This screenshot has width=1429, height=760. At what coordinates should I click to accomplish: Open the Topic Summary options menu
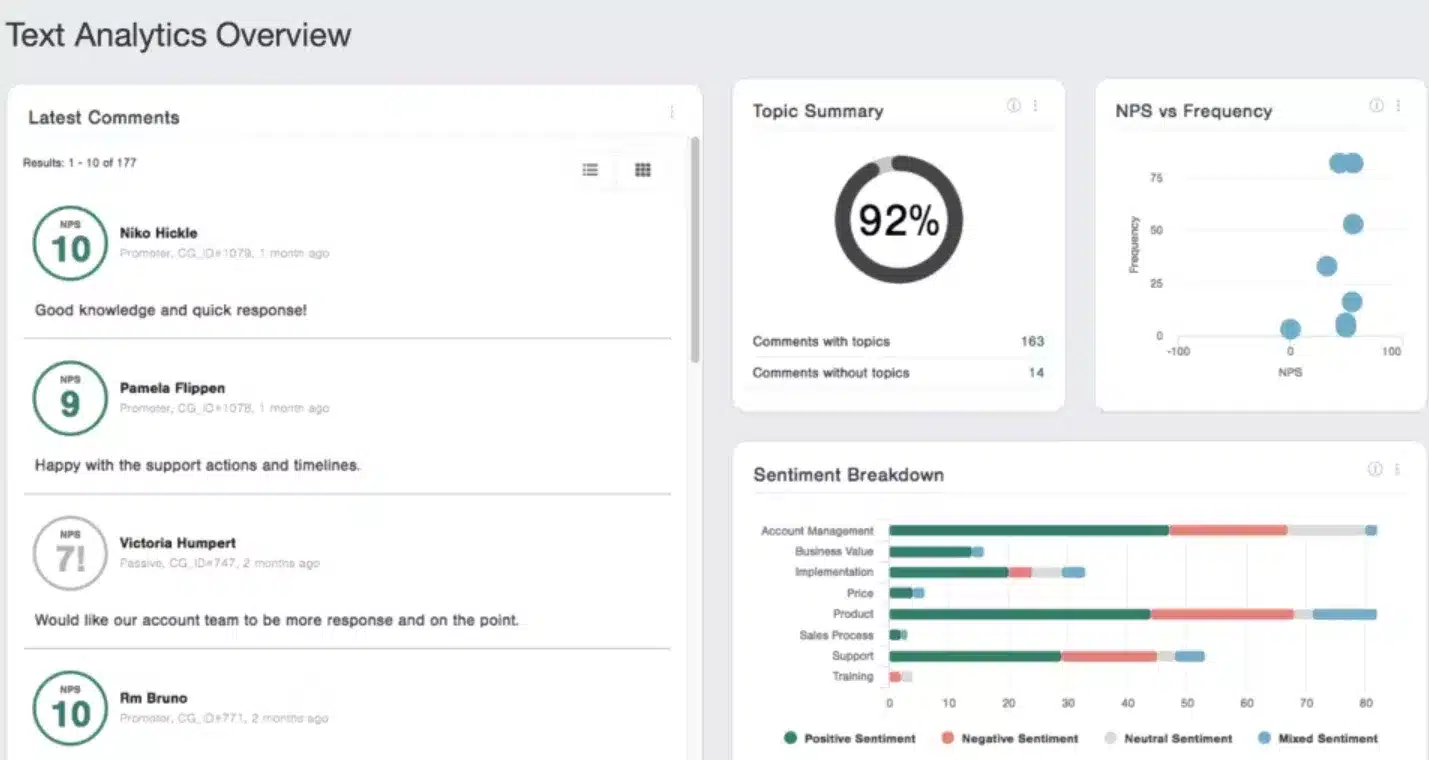[1035, 105]
